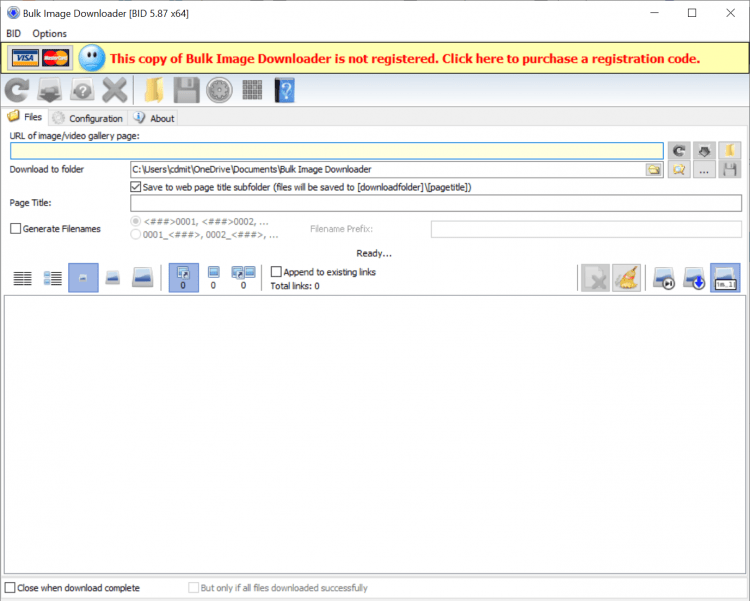The height and width of the screenshot is (601, 750).
Task: Click the folder icon right of URL field
Action: (x=729, y=151)
